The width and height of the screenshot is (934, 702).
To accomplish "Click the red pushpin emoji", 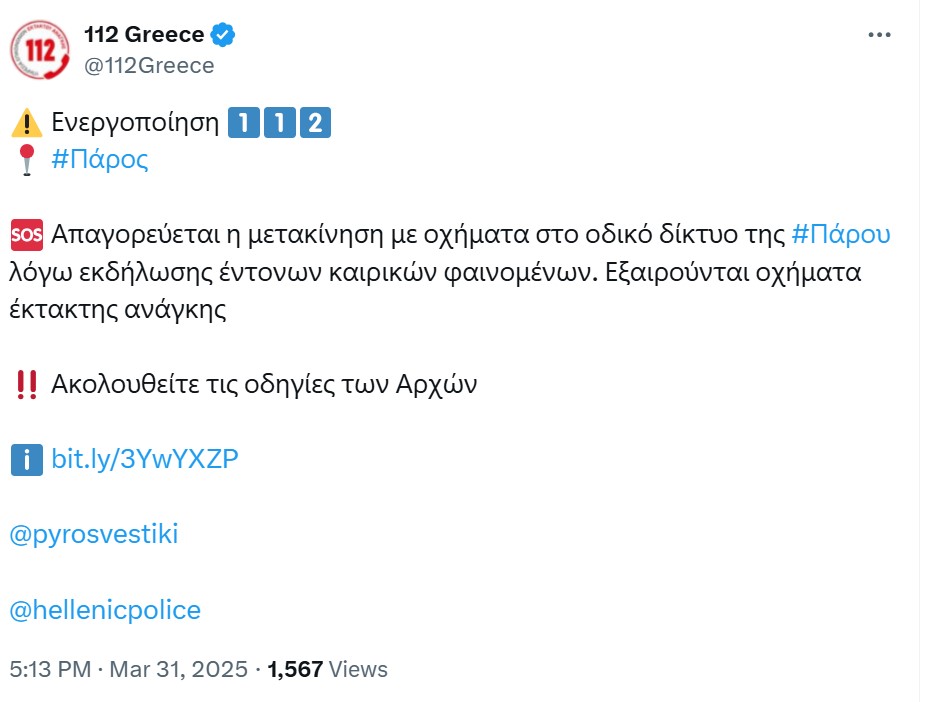I will [x=27, y=160].
